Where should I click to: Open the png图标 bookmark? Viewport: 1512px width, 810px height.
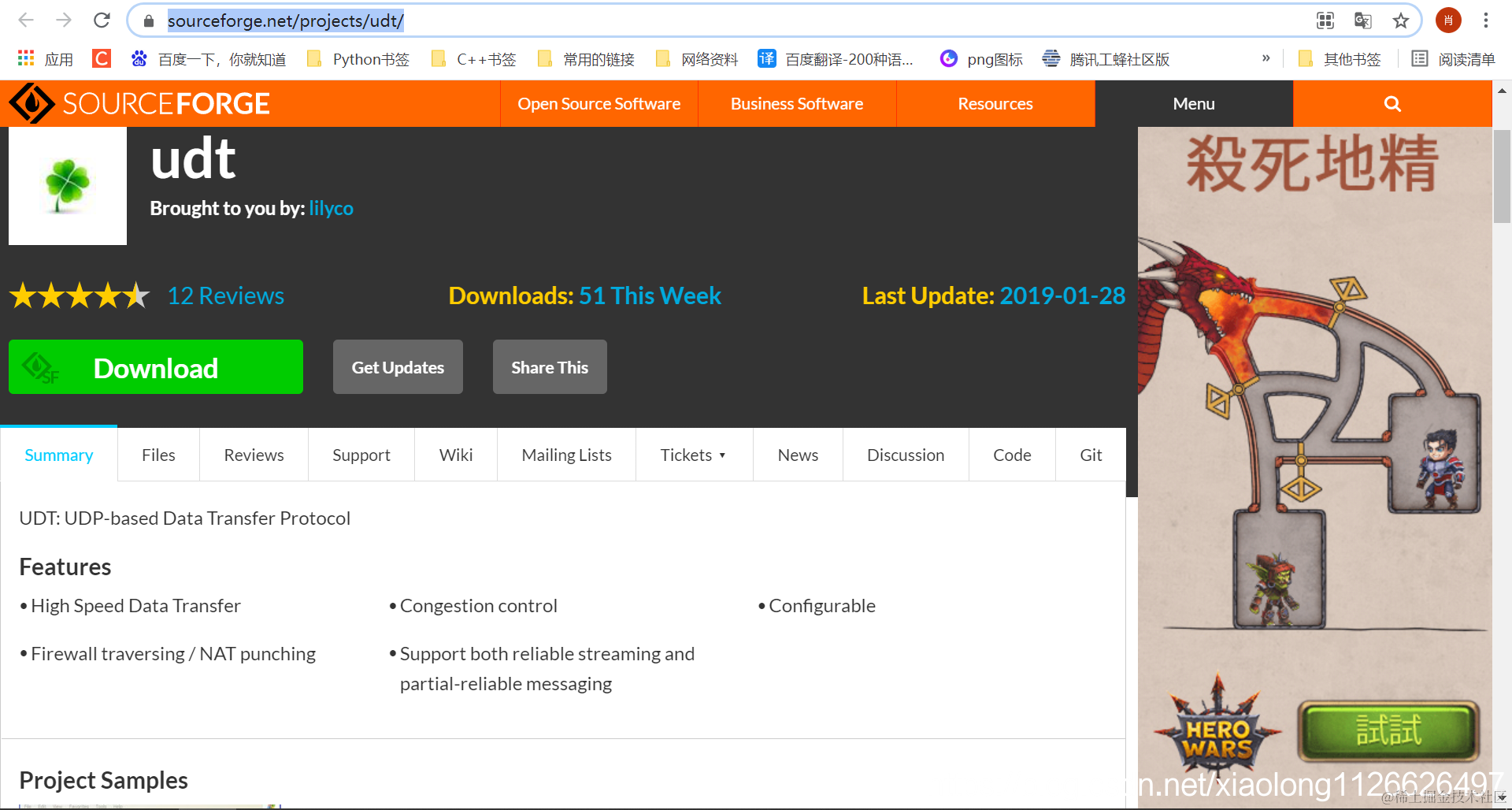pyautogui.click(x=981, y=59)
